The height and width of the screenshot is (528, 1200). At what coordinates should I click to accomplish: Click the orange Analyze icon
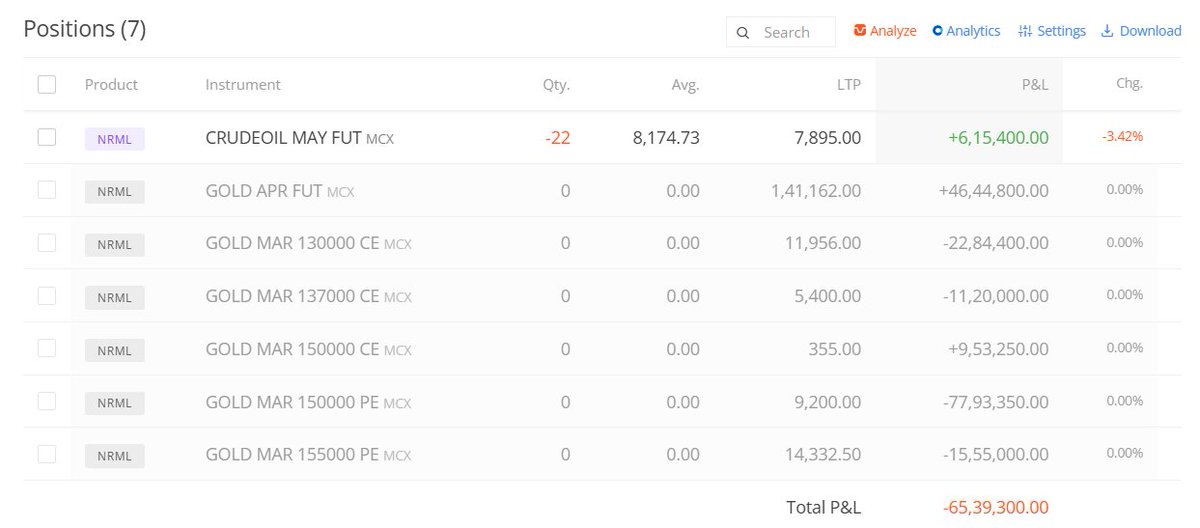pos(860,30)
